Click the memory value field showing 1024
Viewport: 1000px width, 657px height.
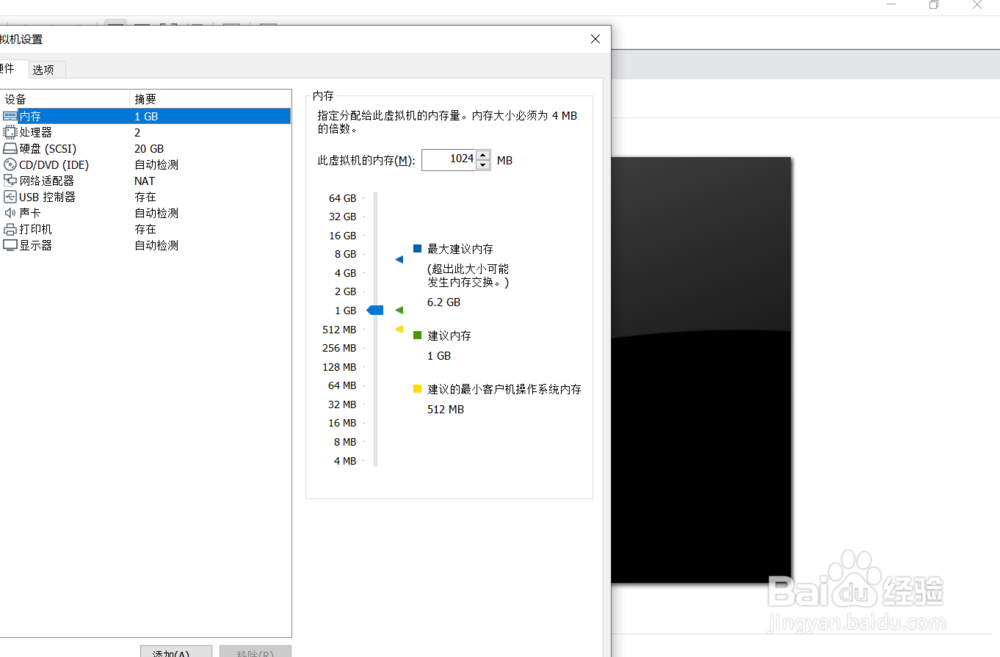coord(449,159)
